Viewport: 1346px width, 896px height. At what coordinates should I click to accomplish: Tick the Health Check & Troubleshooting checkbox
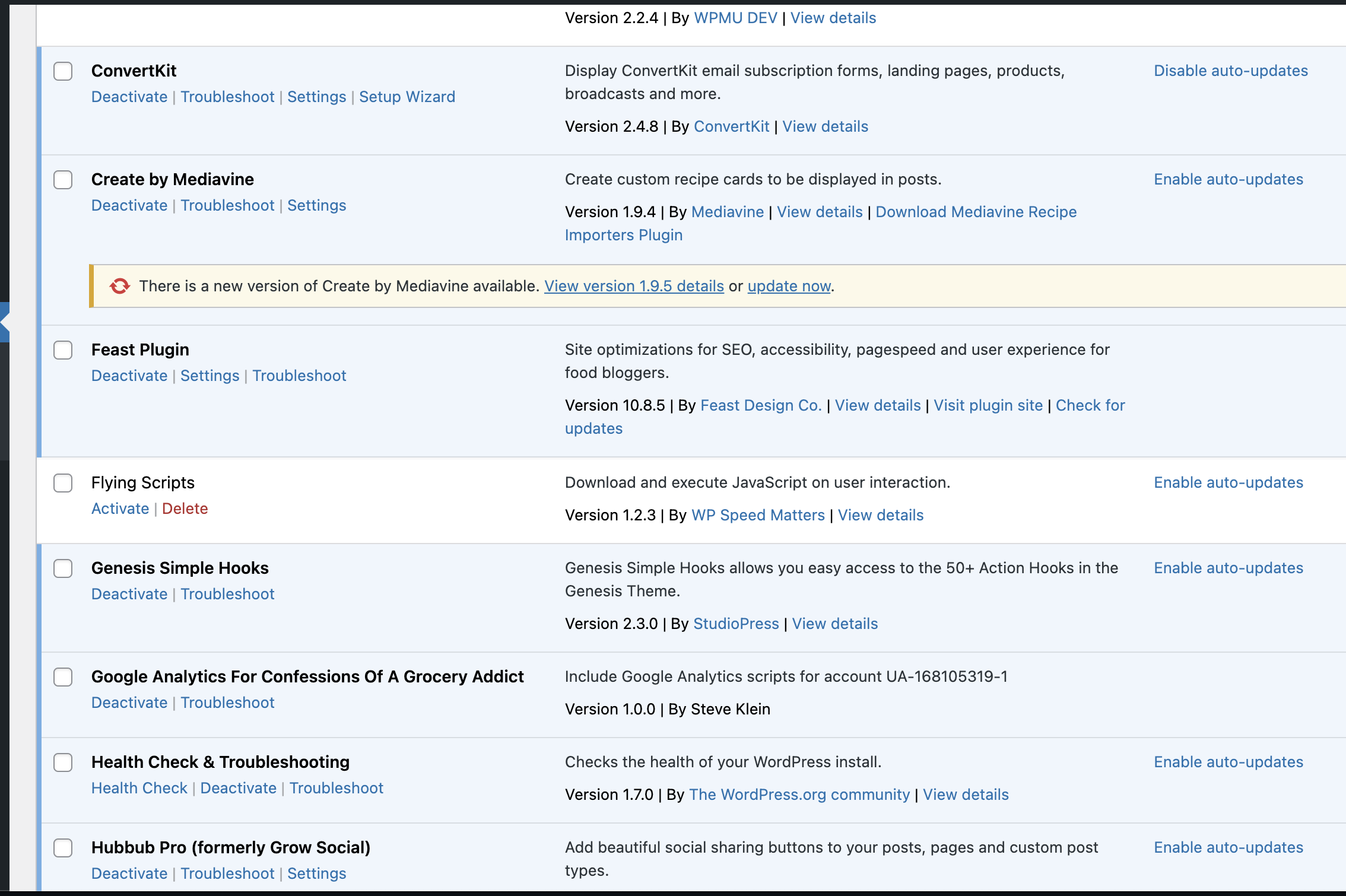click(x=63, y=762)
